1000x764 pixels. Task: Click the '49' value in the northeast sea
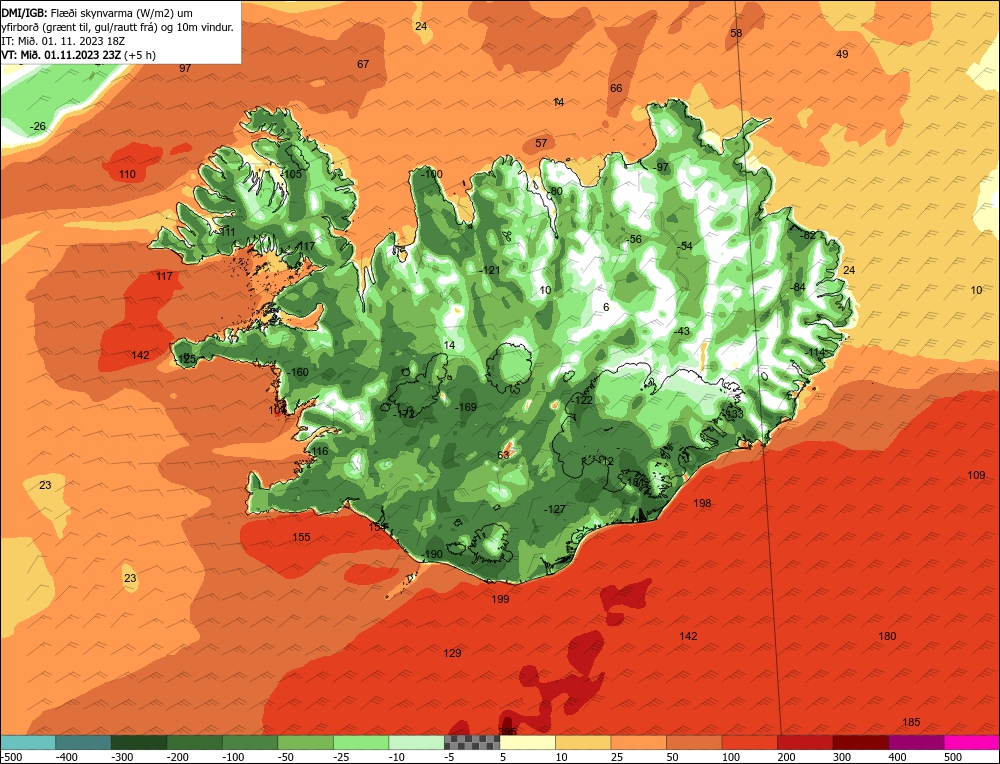[842, 54]
